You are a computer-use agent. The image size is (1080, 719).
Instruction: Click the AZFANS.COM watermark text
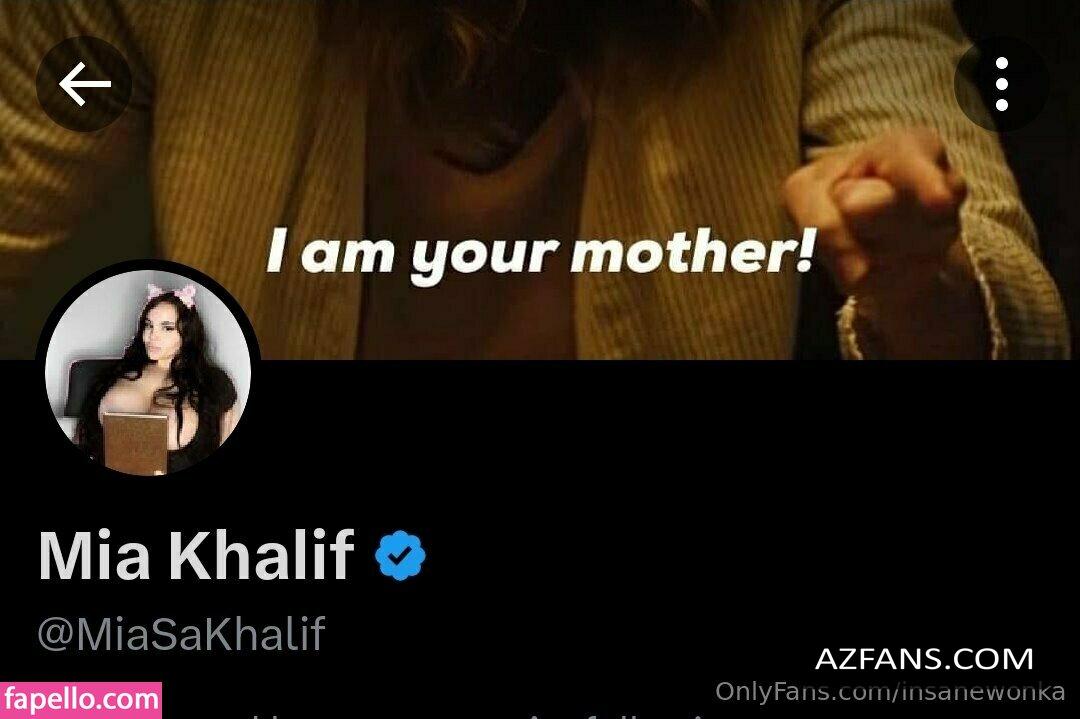click(x=924, y=659)
